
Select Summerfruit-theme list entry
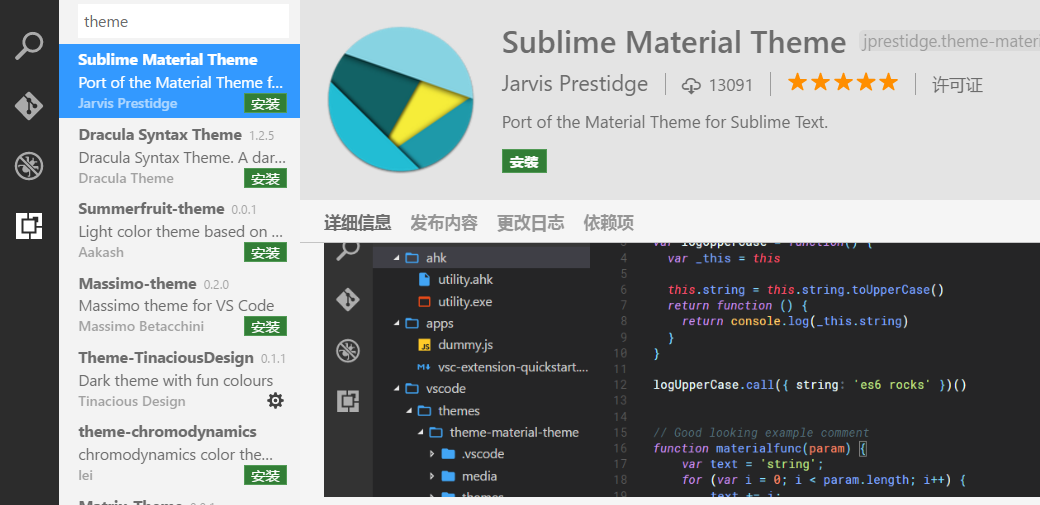(x=179, y=230)
